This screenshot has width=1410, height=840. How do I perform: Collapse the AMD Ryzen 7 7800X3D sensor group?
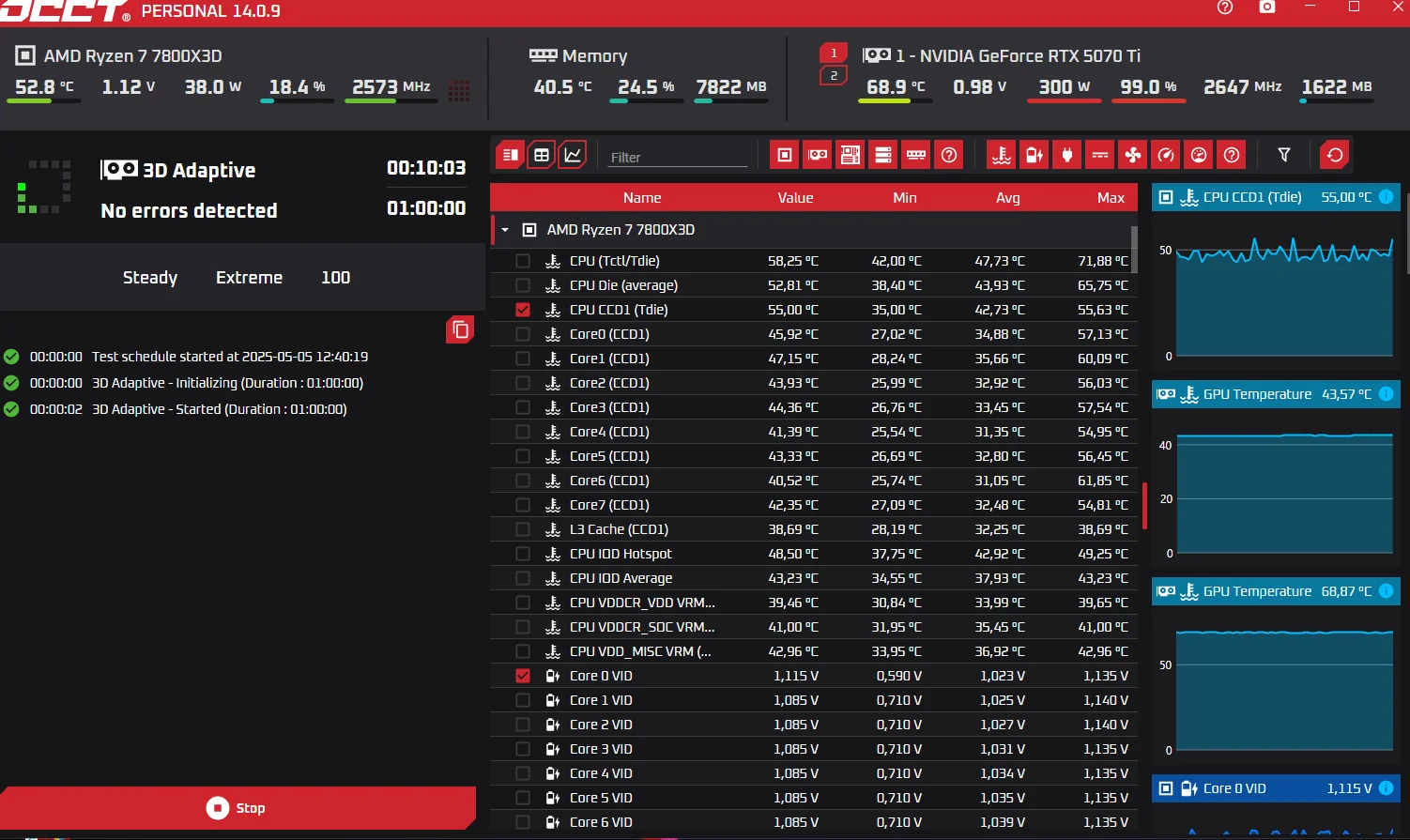tap(505, 230)
